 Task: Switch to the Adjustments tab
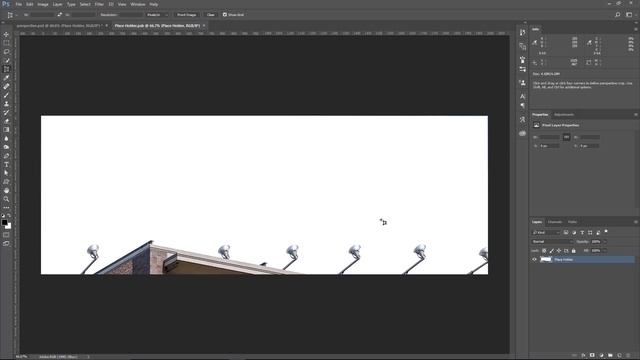pos(564,115)
